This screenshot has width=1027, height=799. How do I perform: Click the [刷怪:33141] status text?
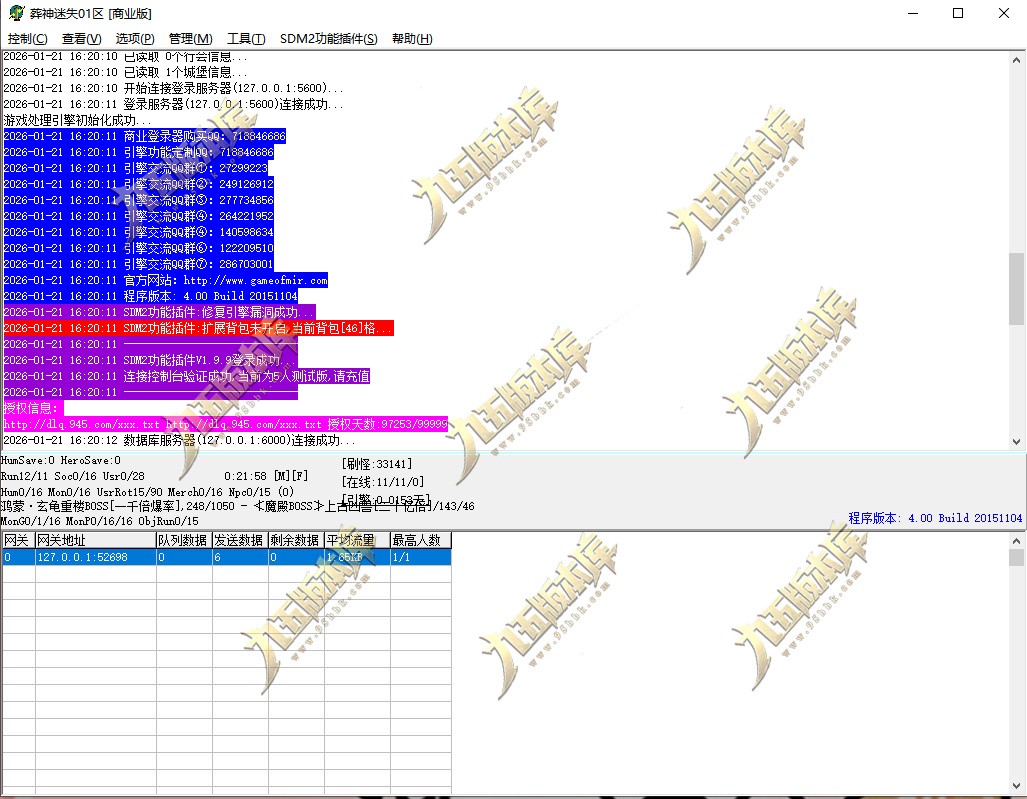point(377,464)
